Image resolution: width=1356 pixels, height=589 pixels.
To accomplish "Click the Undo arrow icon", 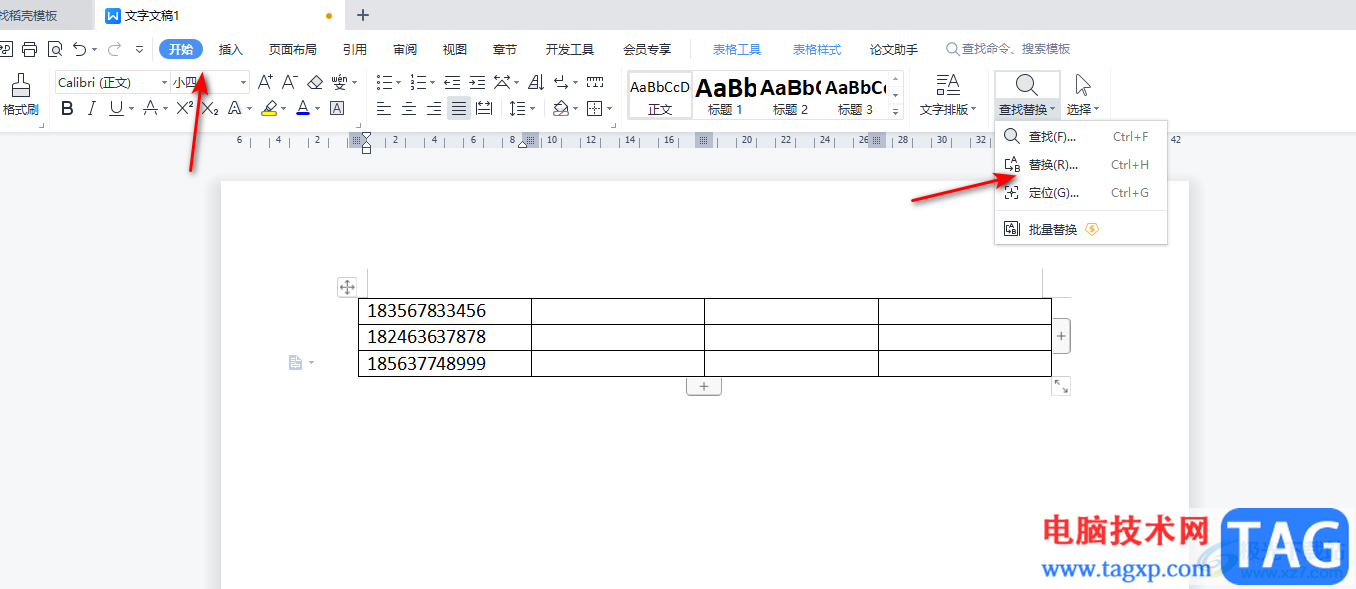I will (x=79, y=49).
